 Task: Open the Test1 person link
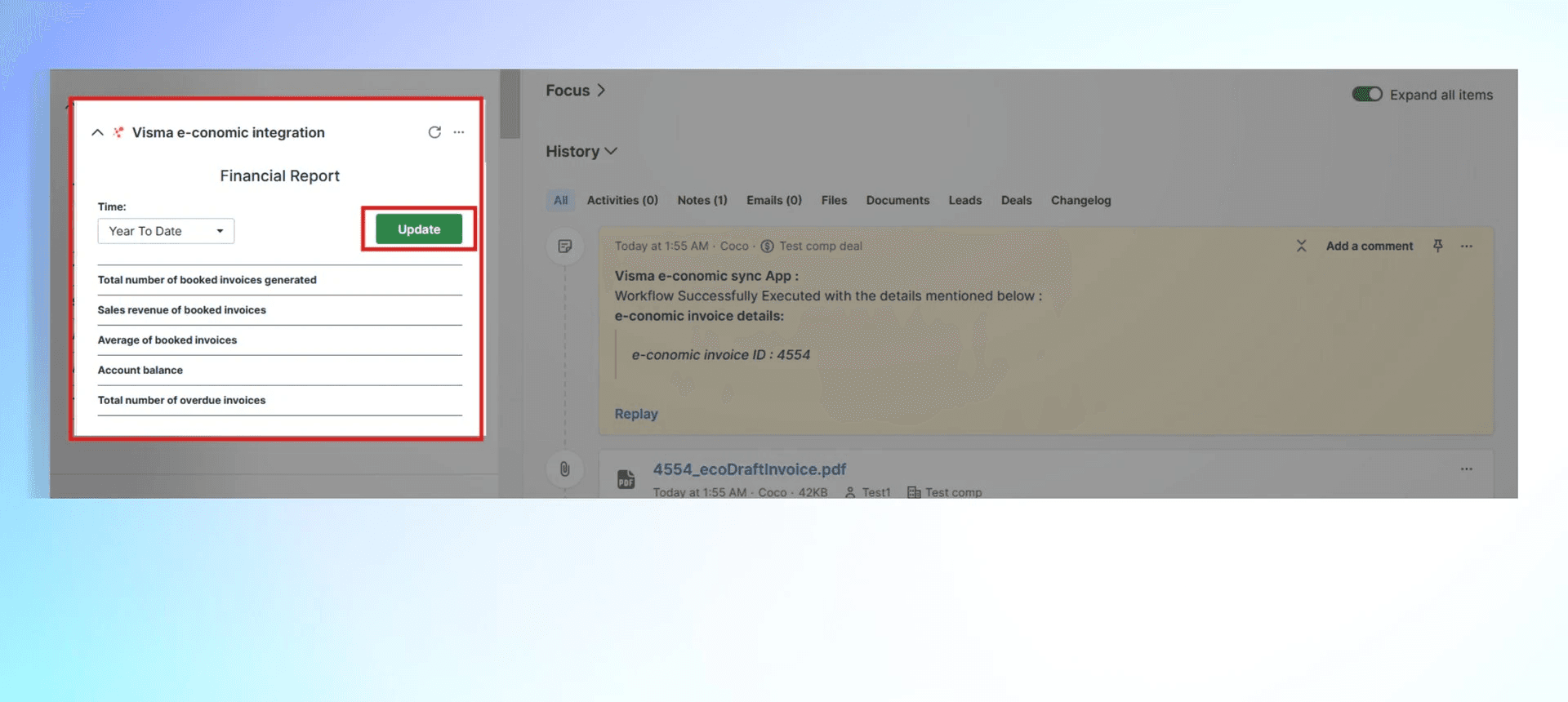(875, 492)
